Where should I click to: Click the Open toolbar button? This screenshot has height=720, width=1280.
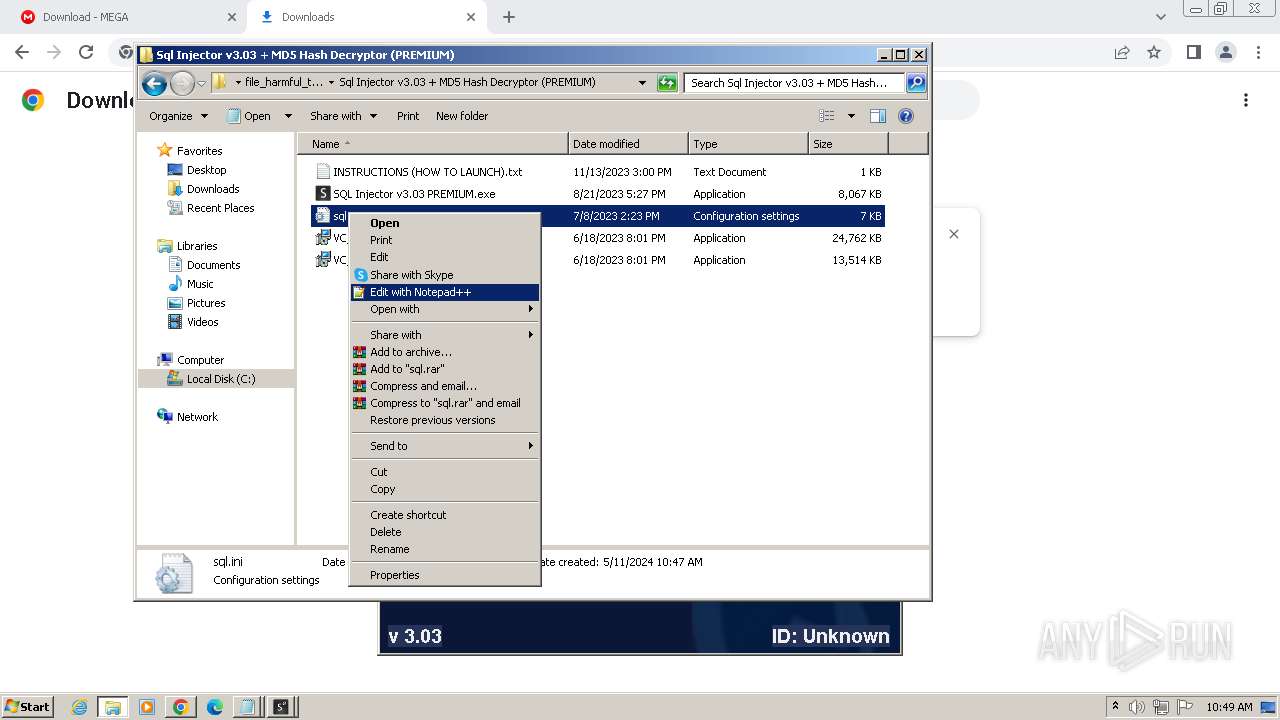[x=249, y=116]
